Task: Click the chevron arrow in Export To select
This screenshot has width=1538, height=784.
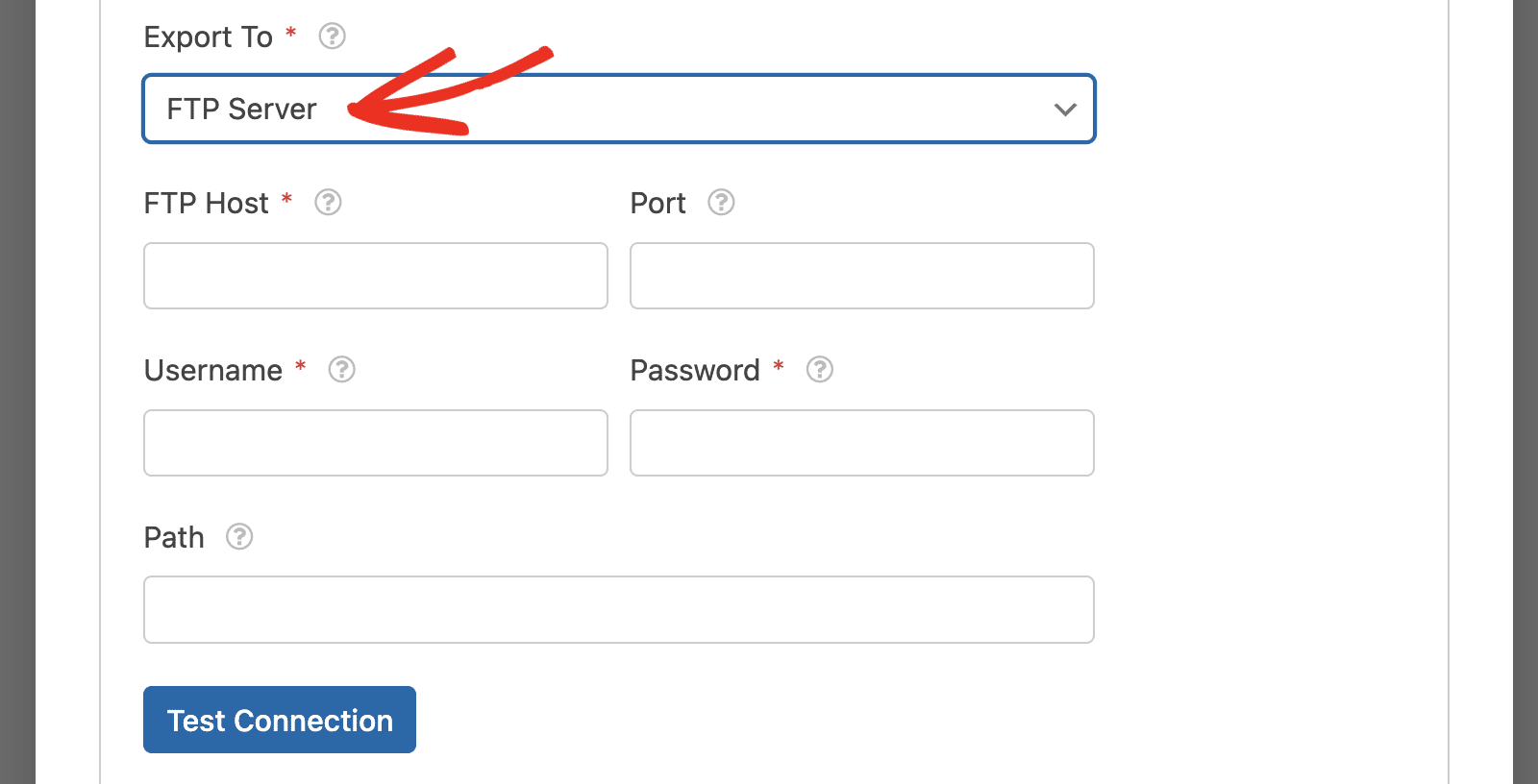Action: [1064, 110]
